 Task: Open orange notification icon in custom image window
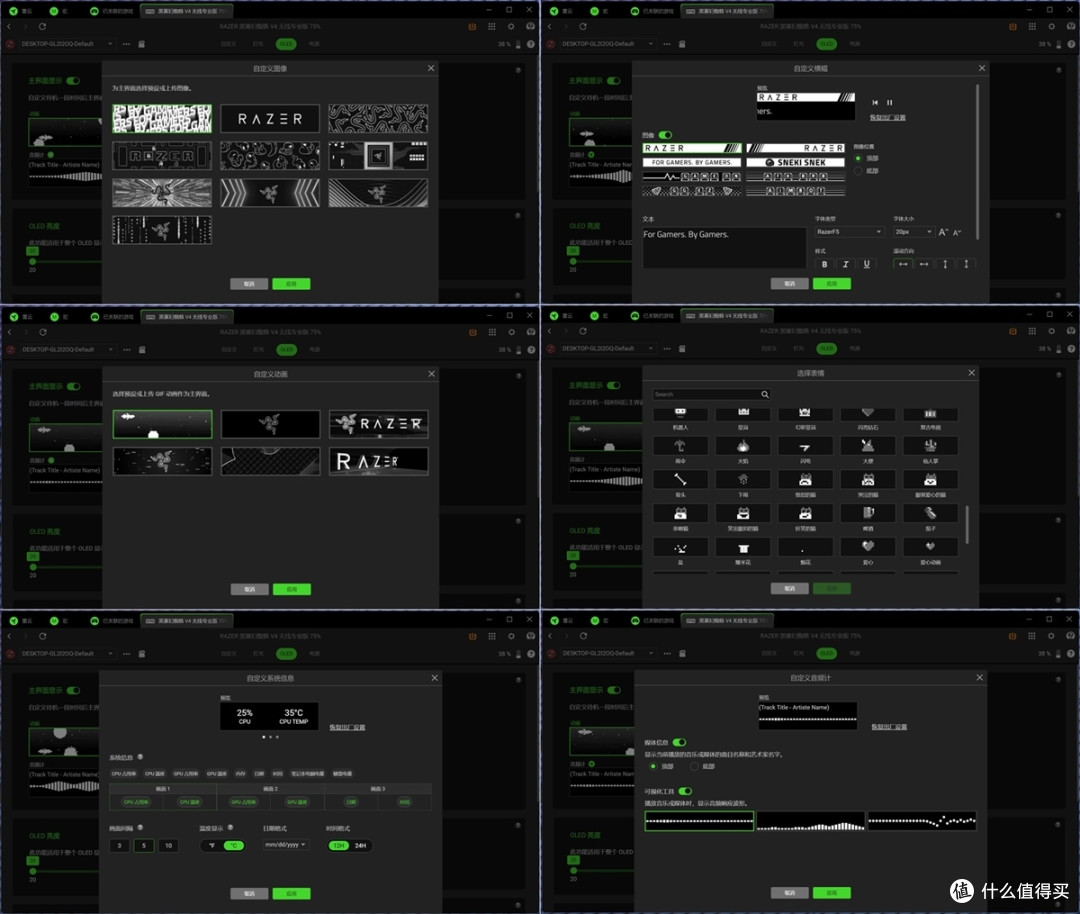pos(472,26)
